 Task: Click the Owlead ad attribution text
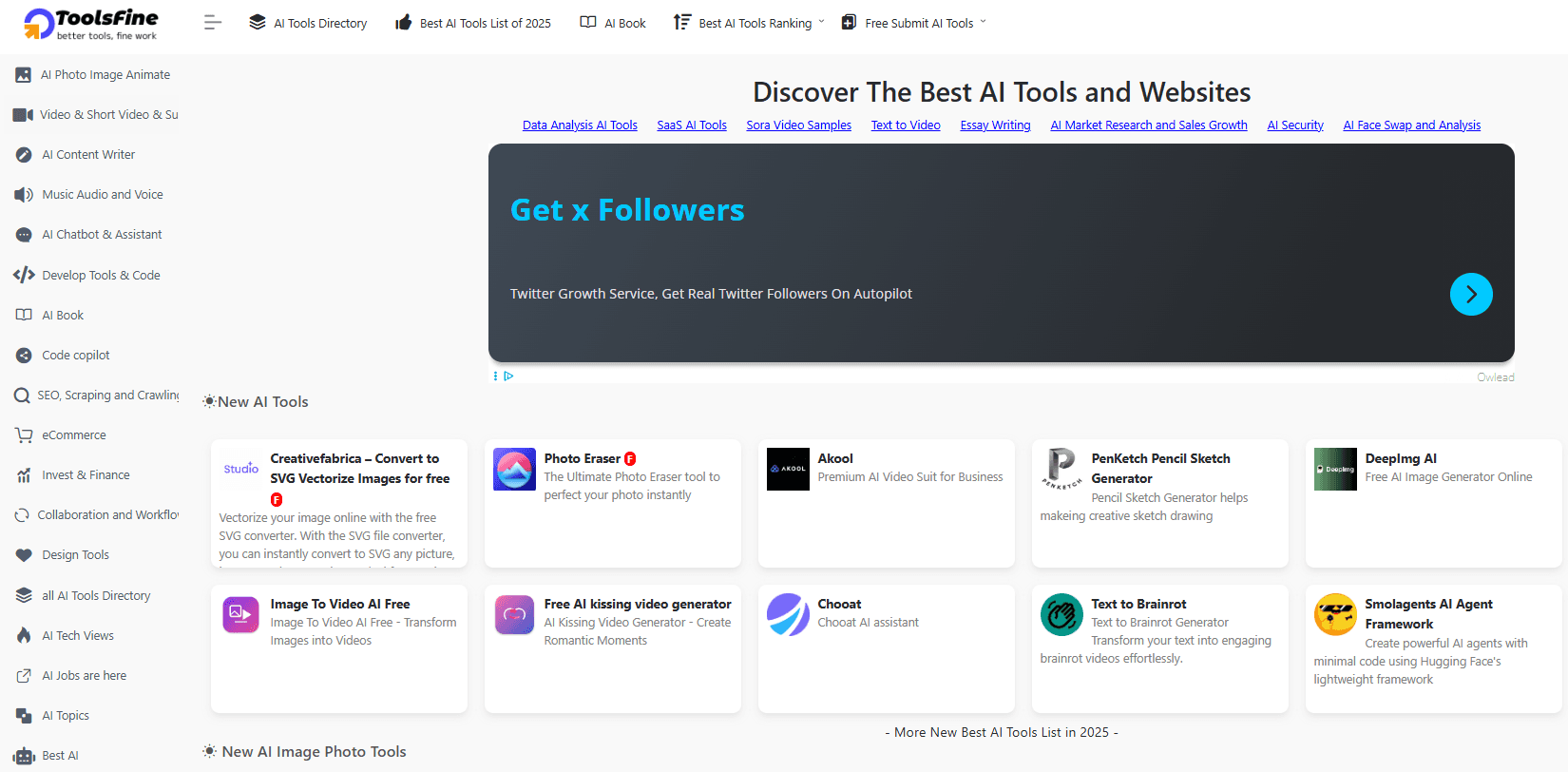(x=1495, y=377)
